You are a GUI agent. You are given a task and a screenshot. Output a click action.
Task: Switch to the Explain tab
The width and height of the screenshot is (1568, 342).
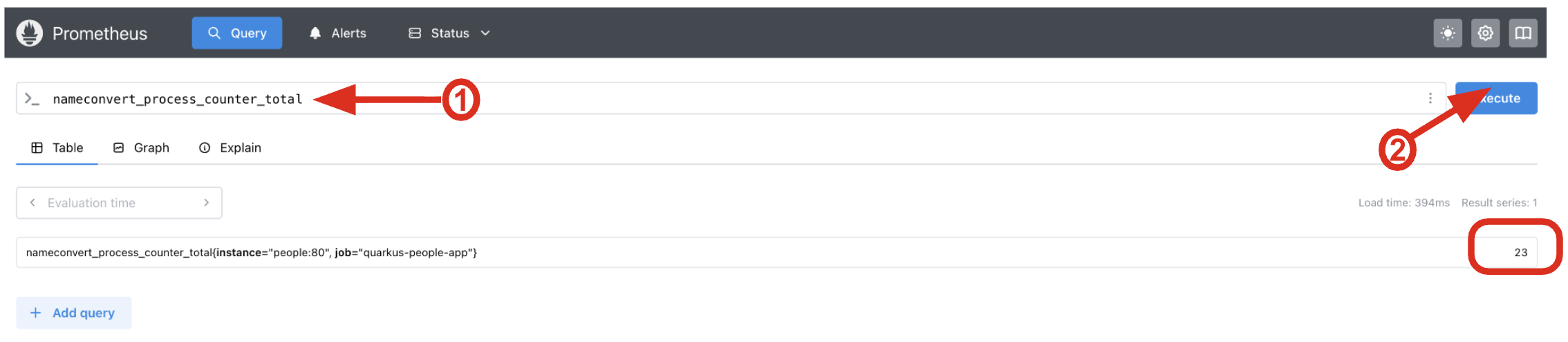pyautogui.click(x=230, y=148)
